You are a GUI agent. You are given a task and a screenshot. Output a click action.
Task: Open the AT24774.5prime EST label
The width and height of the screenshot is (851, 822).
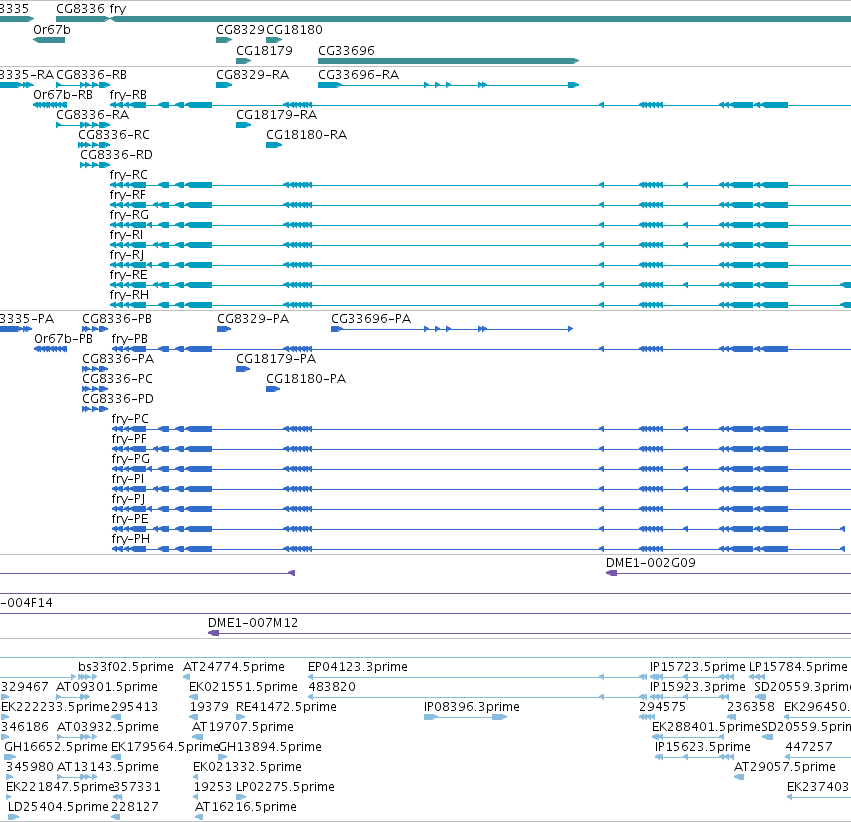coord(234,667)
